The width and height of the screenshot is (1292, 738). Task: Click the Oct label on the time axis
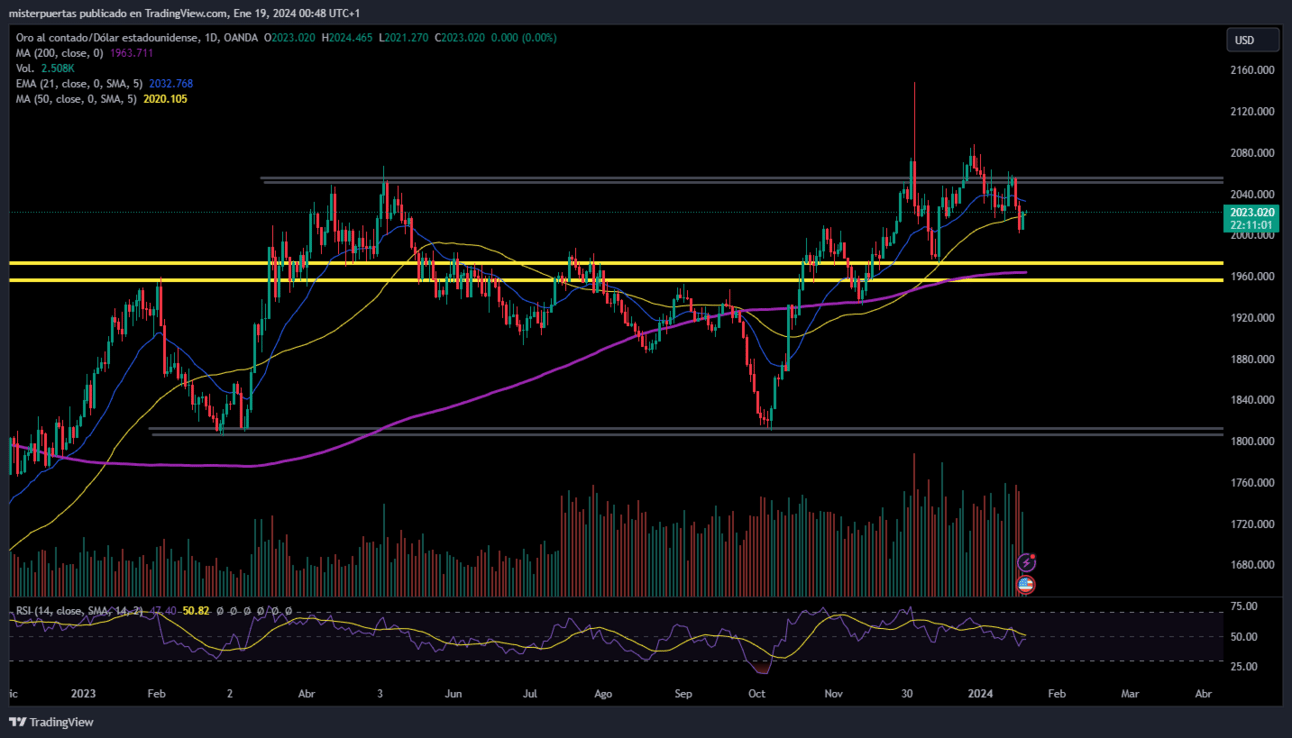point(757,693)
